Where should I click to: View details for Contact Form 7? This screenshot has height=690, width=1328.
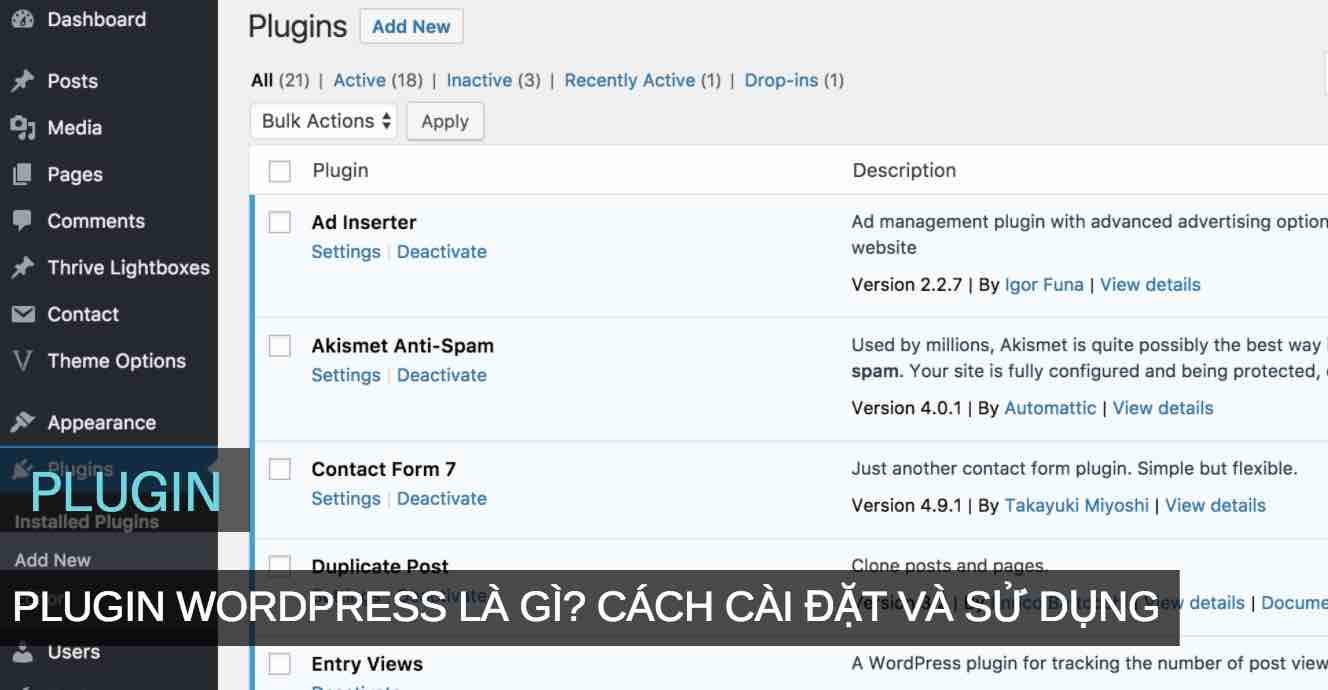click(1216, 506)
